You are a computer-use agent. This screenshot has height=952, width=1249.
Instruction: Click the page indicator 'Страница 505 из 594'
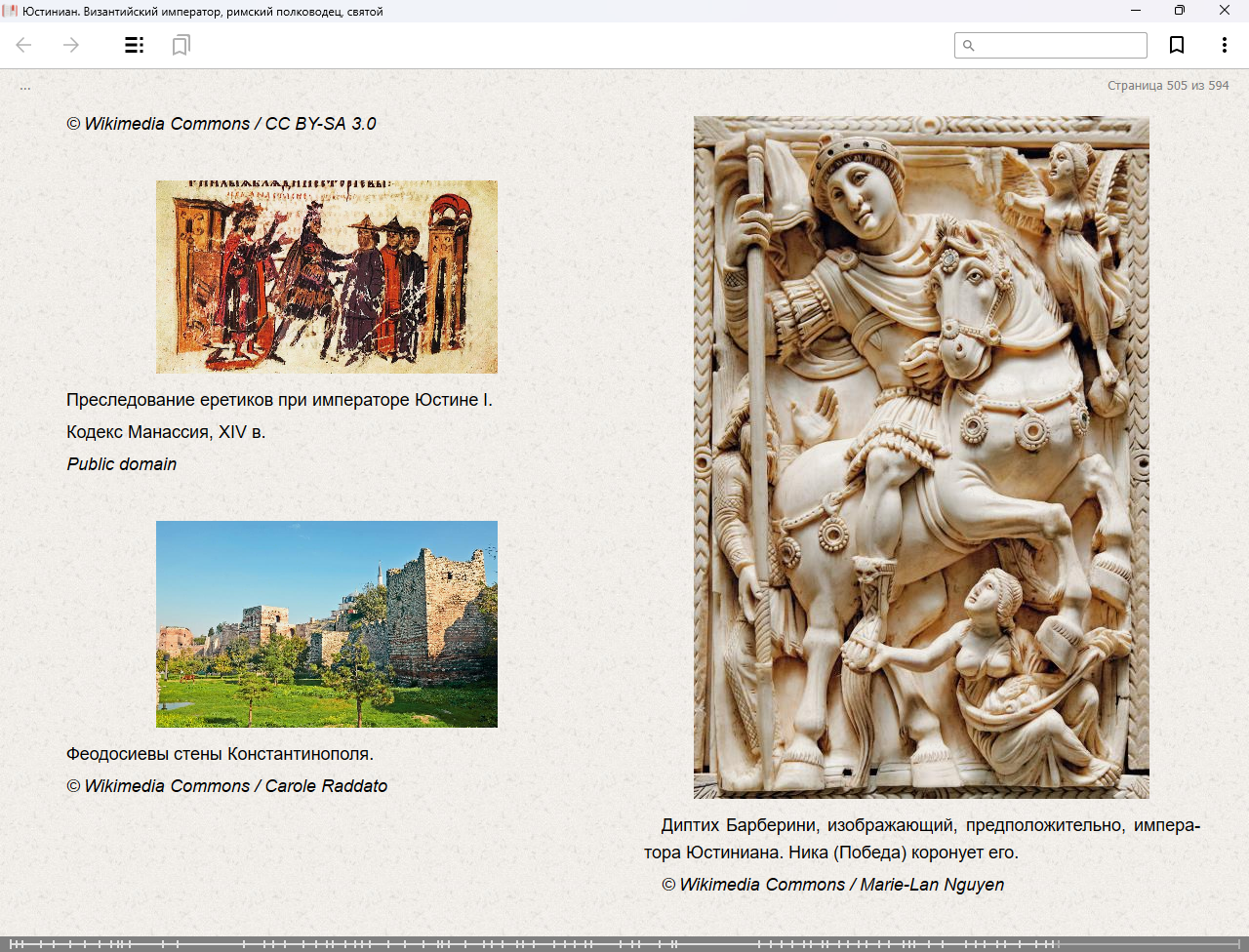pyautogui.click(x=1167, y=86)
